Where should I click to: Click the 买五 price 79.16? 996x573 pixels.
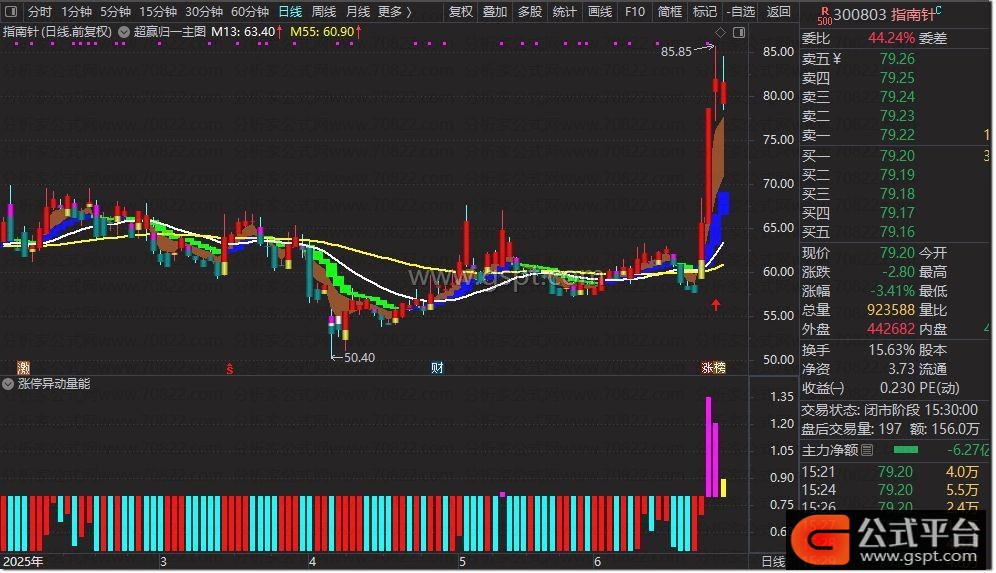click(897, 232)
